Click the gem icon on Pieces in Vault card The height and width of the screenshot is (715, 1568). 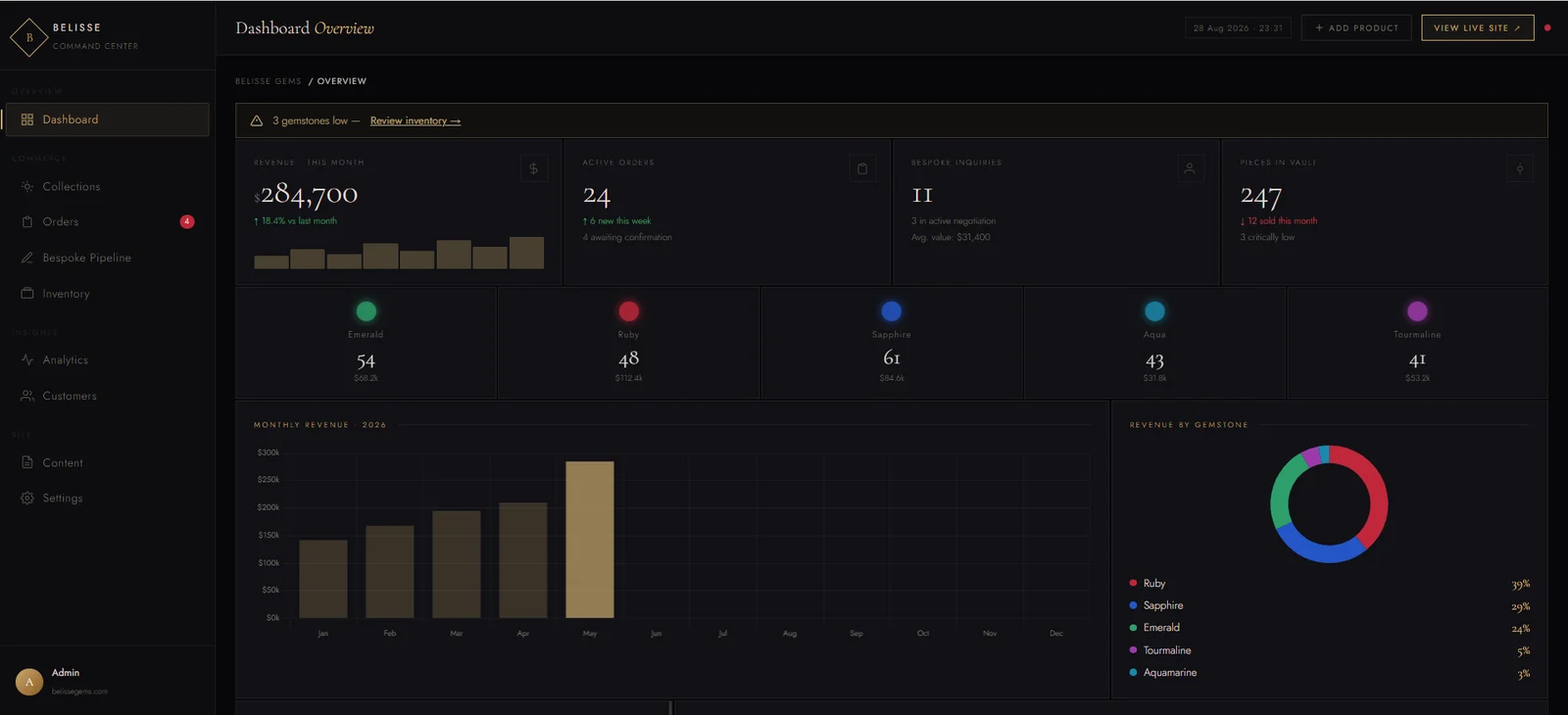pos(1520,168)
